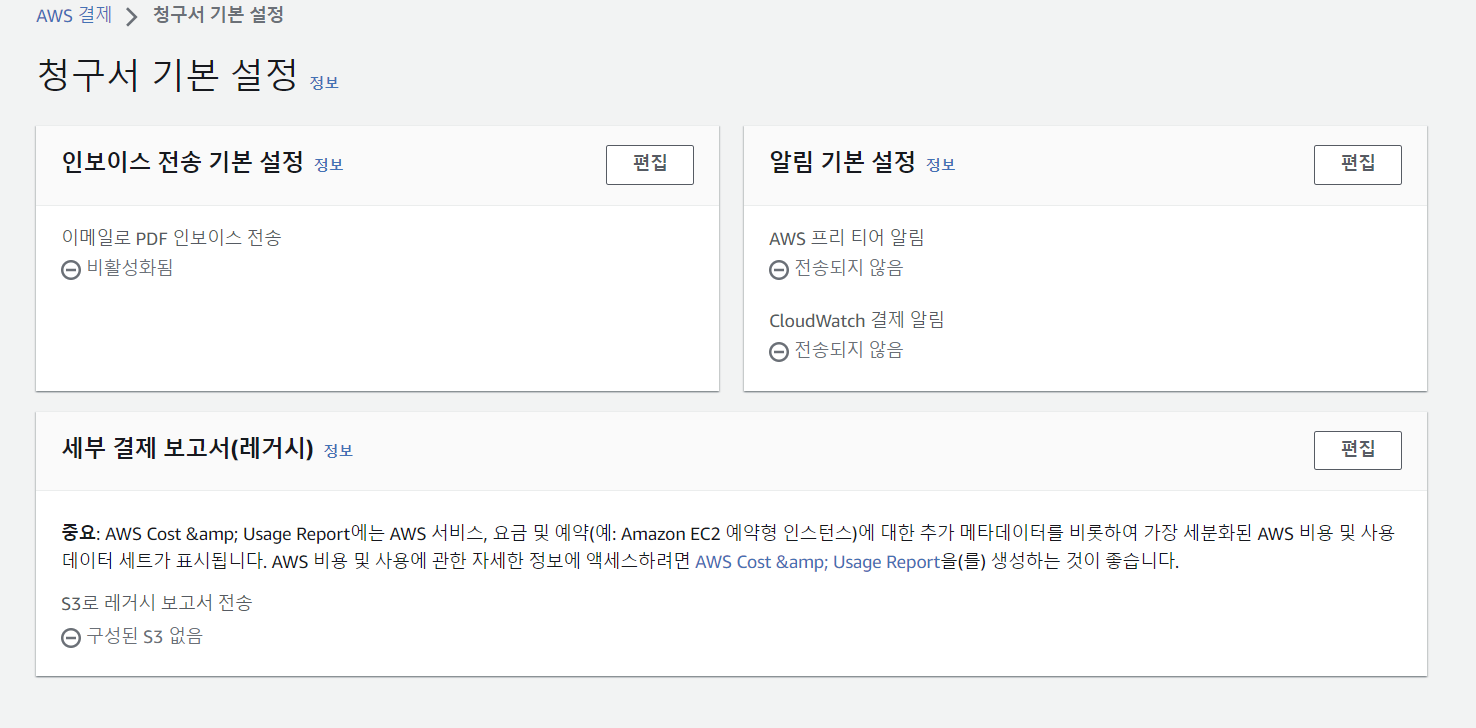Click the 세부 결제 보고서(레거시) panel heading
Screen dimensions: 1476x728
(188, 448)
